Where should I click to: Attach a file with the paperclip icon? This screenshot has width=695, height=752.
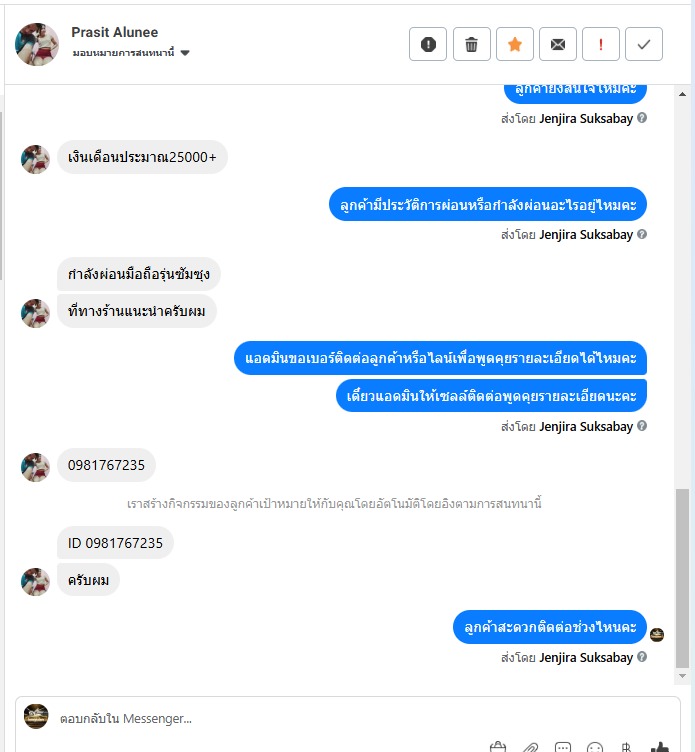(530, 747)
